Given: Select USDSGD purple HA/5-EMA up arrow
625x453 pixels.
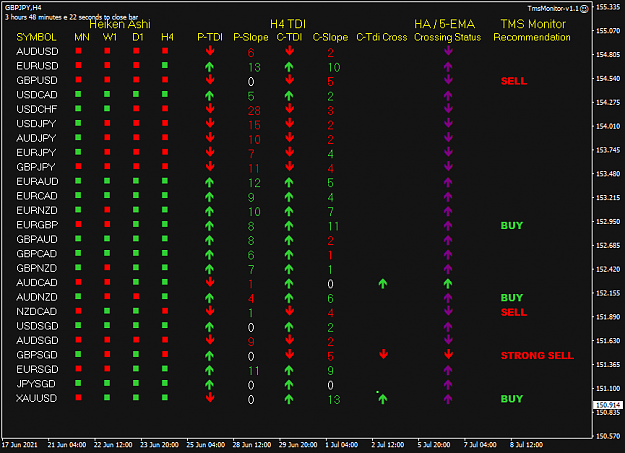Looking at the screenshot, I should (x=448, y=327).
